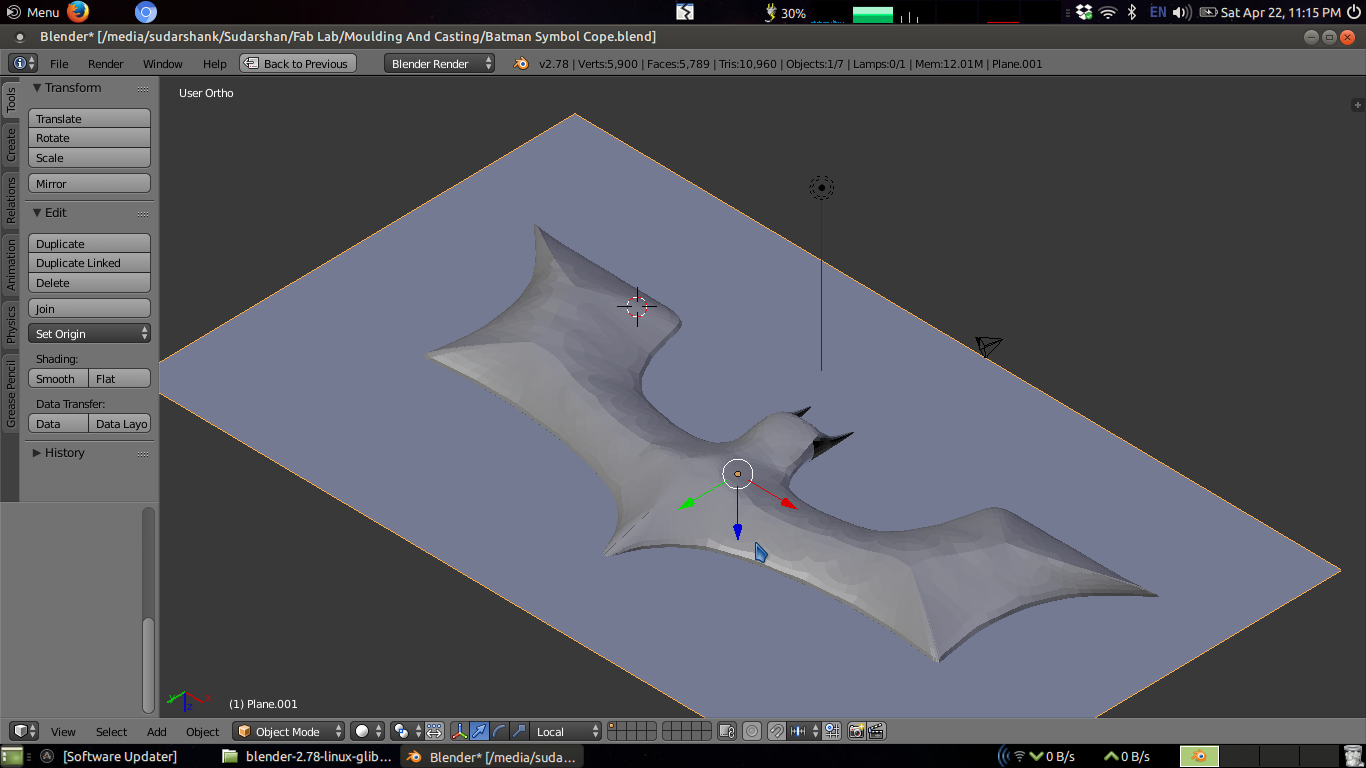Image resolution: width=1366 pixels, height=768 pixels.
Task: Open the editor type selector in the 3D view header
Action: [24, 732]
